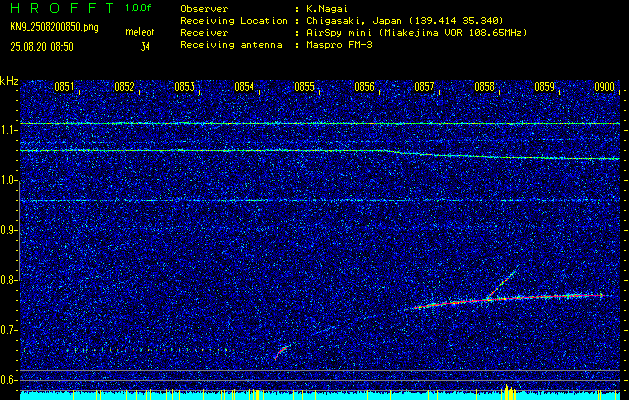The width and height of the screenshot is (629, 400).
Task: Click the 0851 time marker
Action: pos(64,87)
